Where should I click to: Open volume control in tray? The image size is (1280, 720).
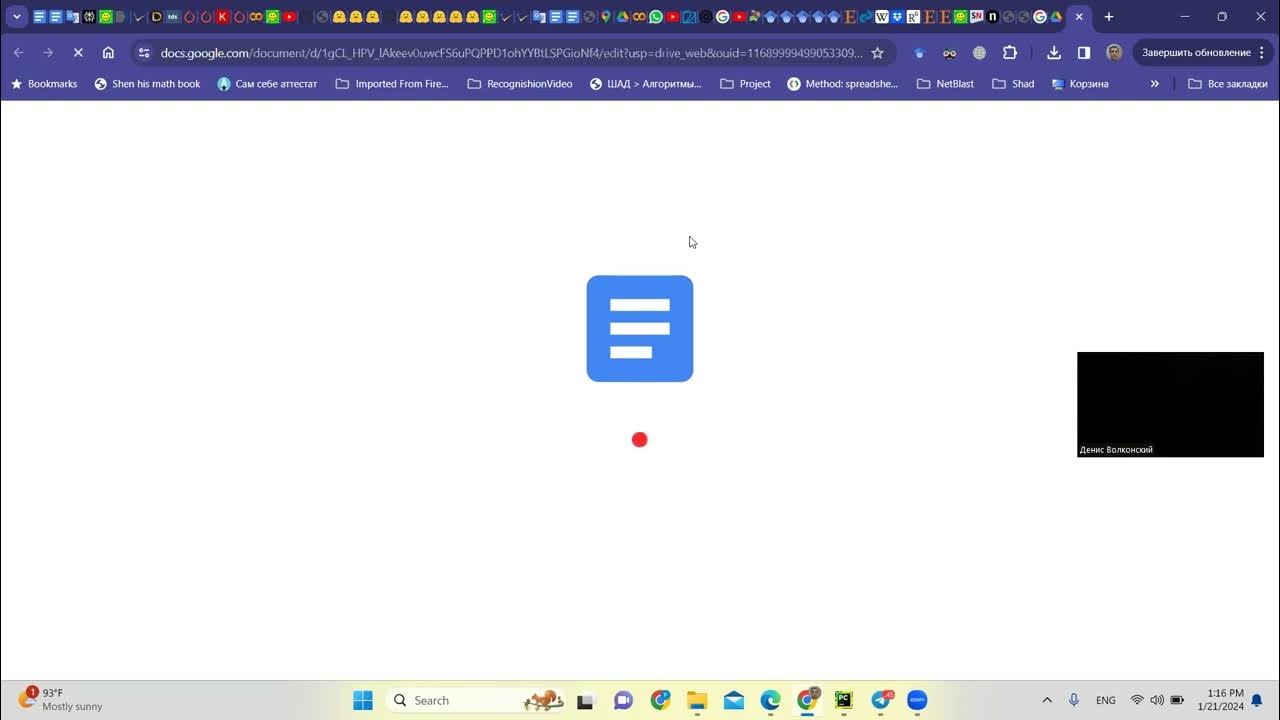click(x=1157, y=700)
